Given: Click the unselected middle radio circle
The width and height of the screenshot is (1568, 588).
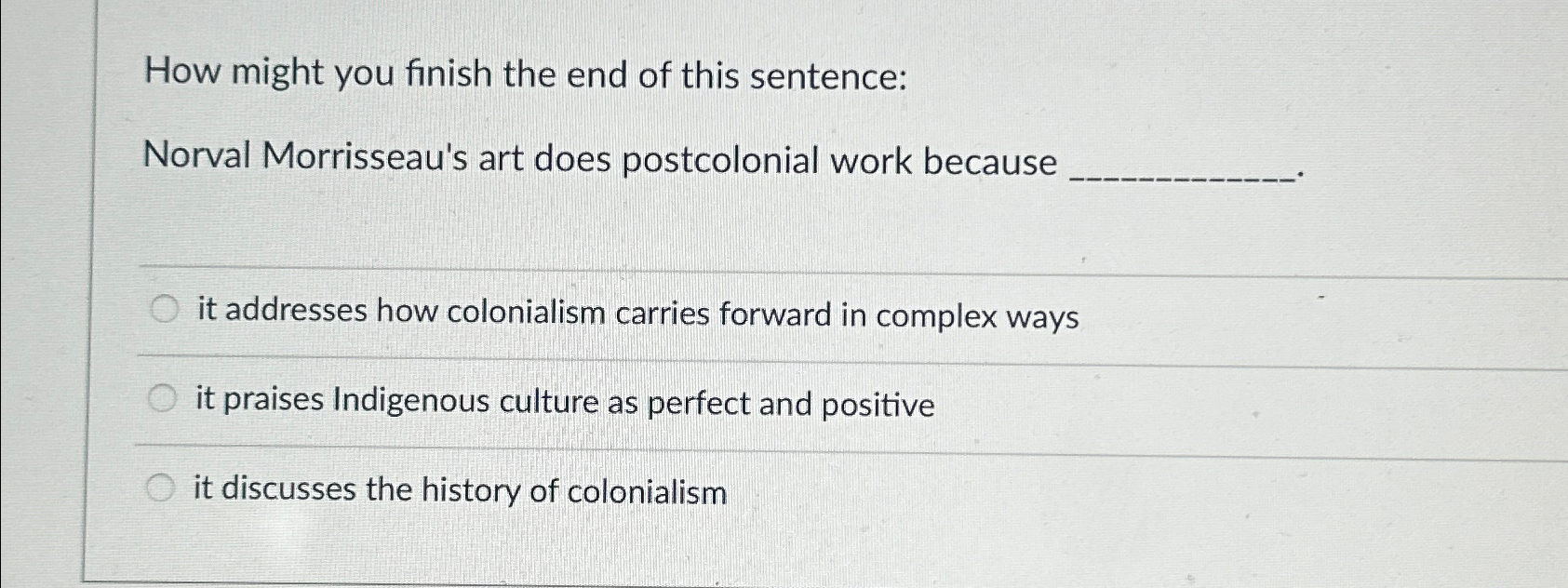Looking at the screenshot, I should tap(162, 397).
